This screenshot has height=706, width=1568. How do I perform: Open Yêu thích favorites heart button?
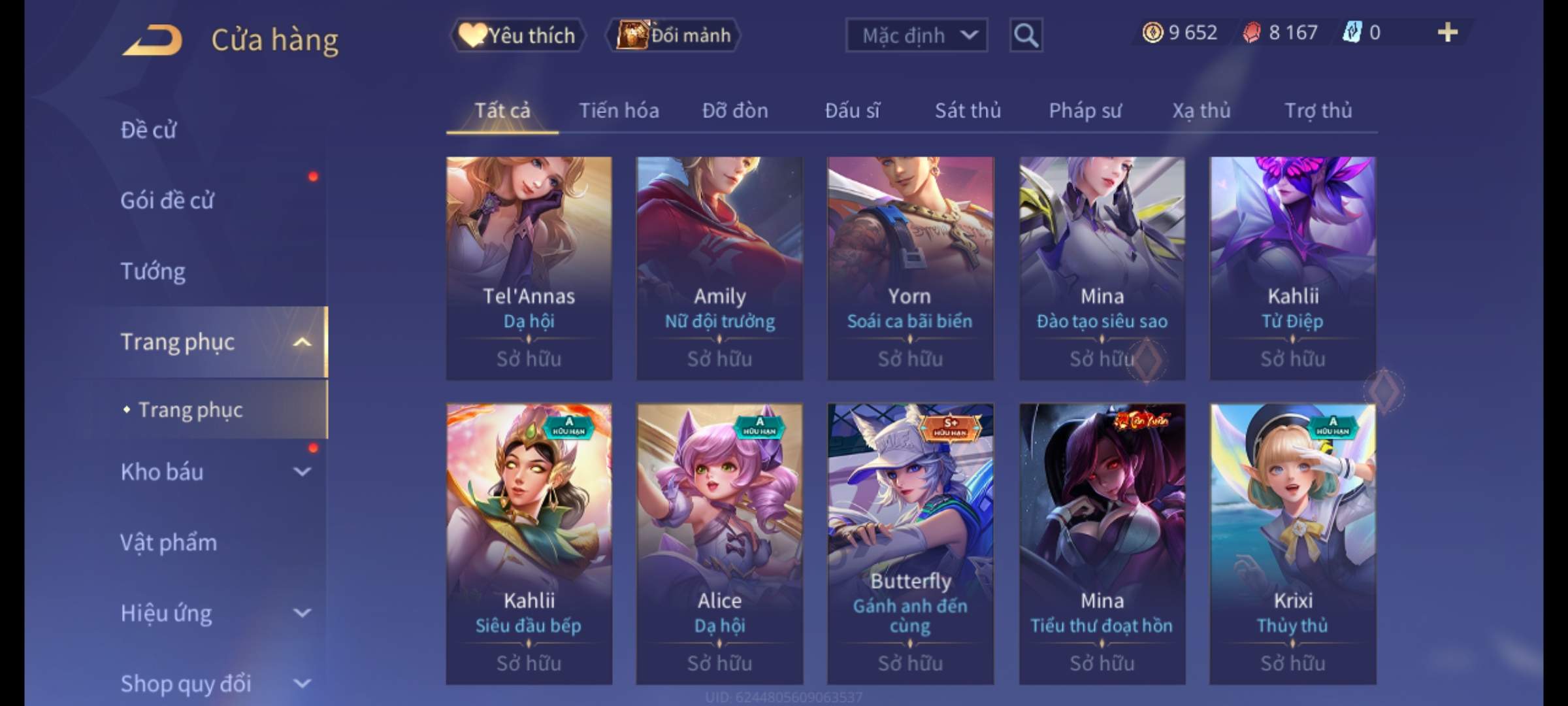pyautogui.click(x=518, y=35)
